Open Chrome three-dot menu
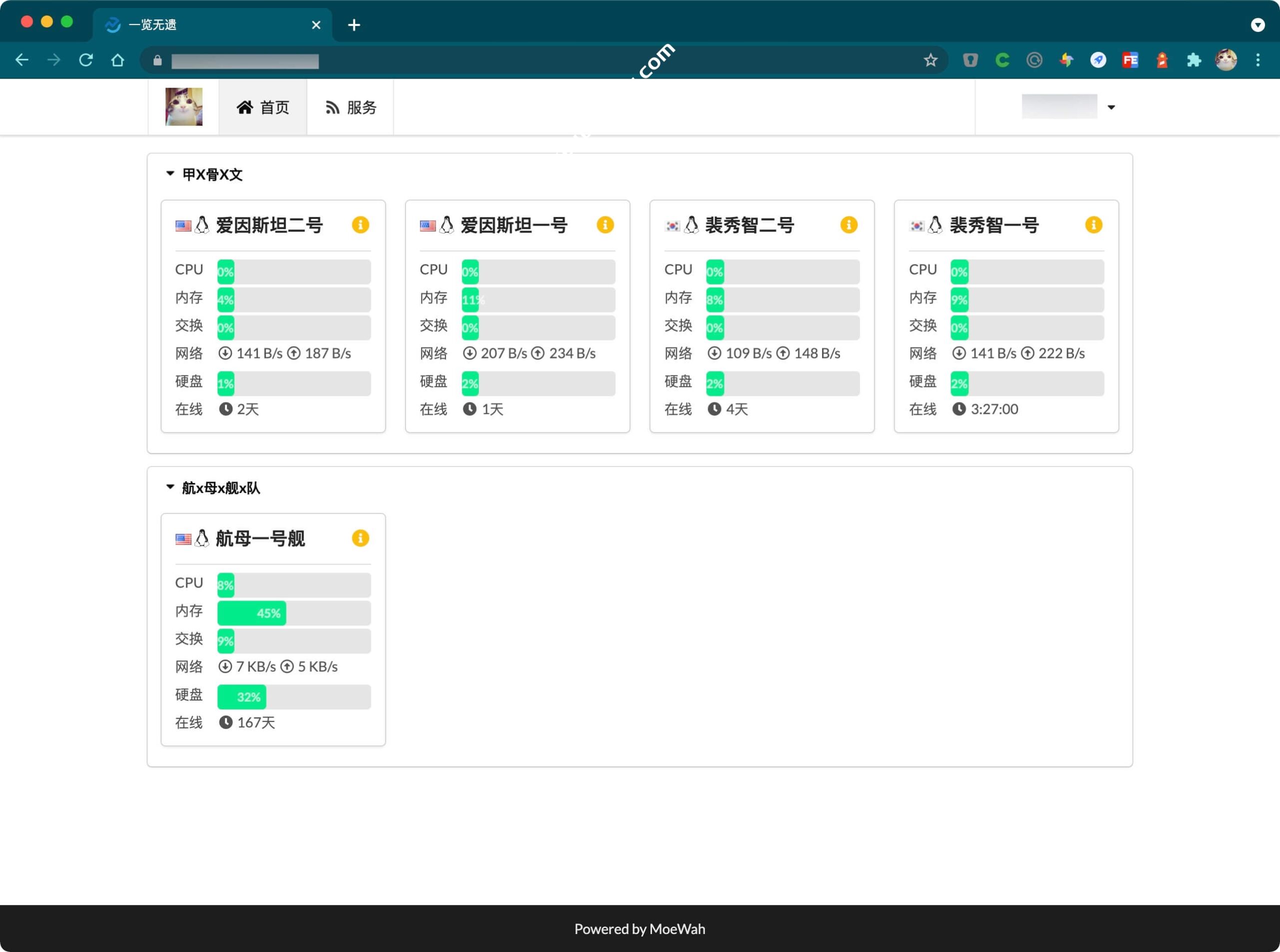1280x952 pixels. [1257, 60]
